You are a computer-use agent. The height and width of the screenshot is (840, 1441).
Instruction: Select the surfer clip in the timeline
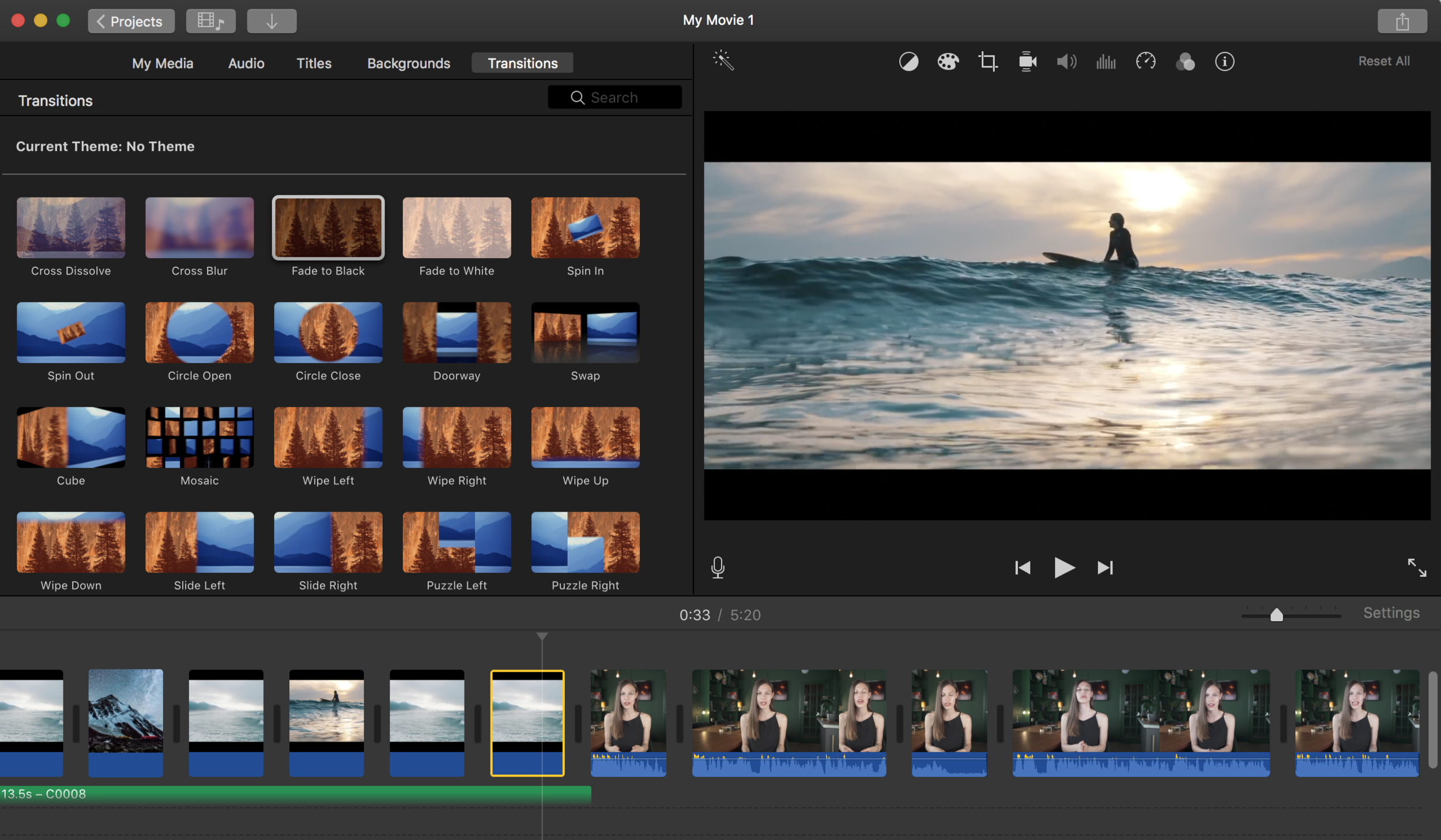(326, 722)
